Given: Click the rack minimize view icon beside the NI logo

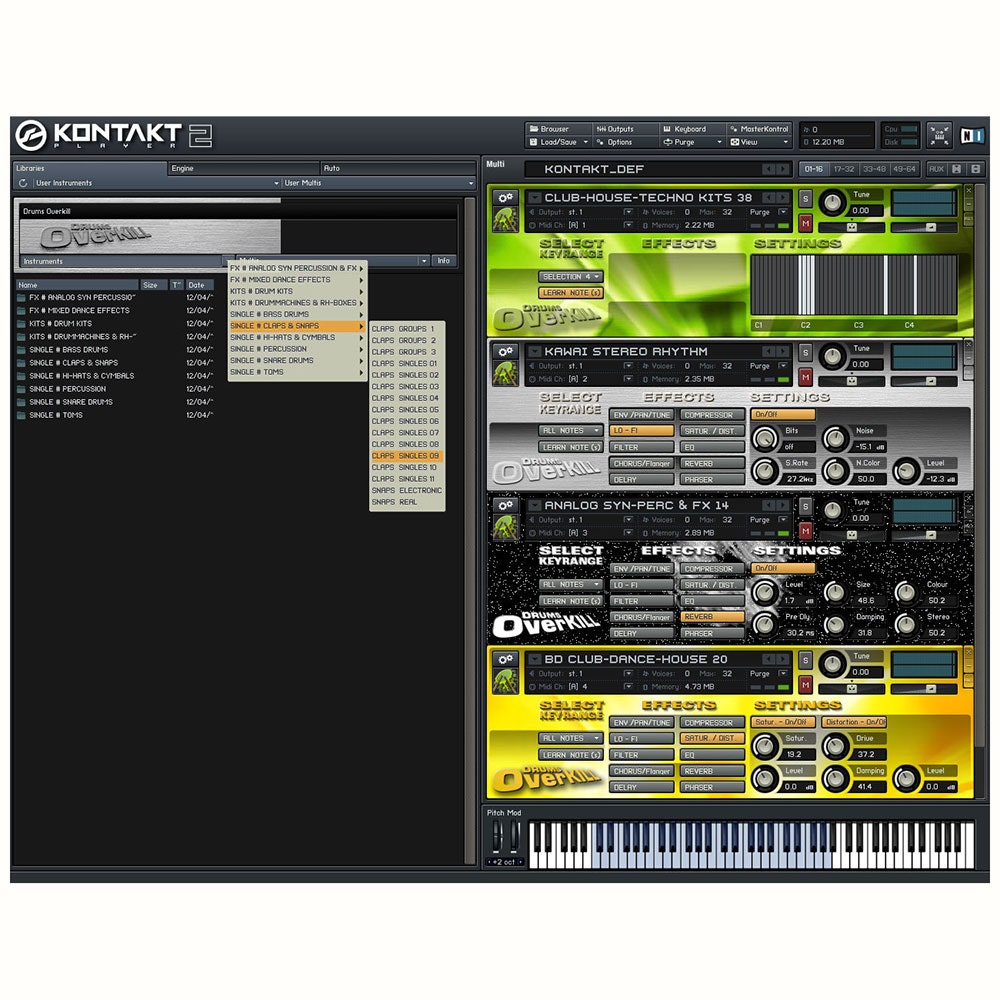Looking at the screenshot, I should (939, 136).
